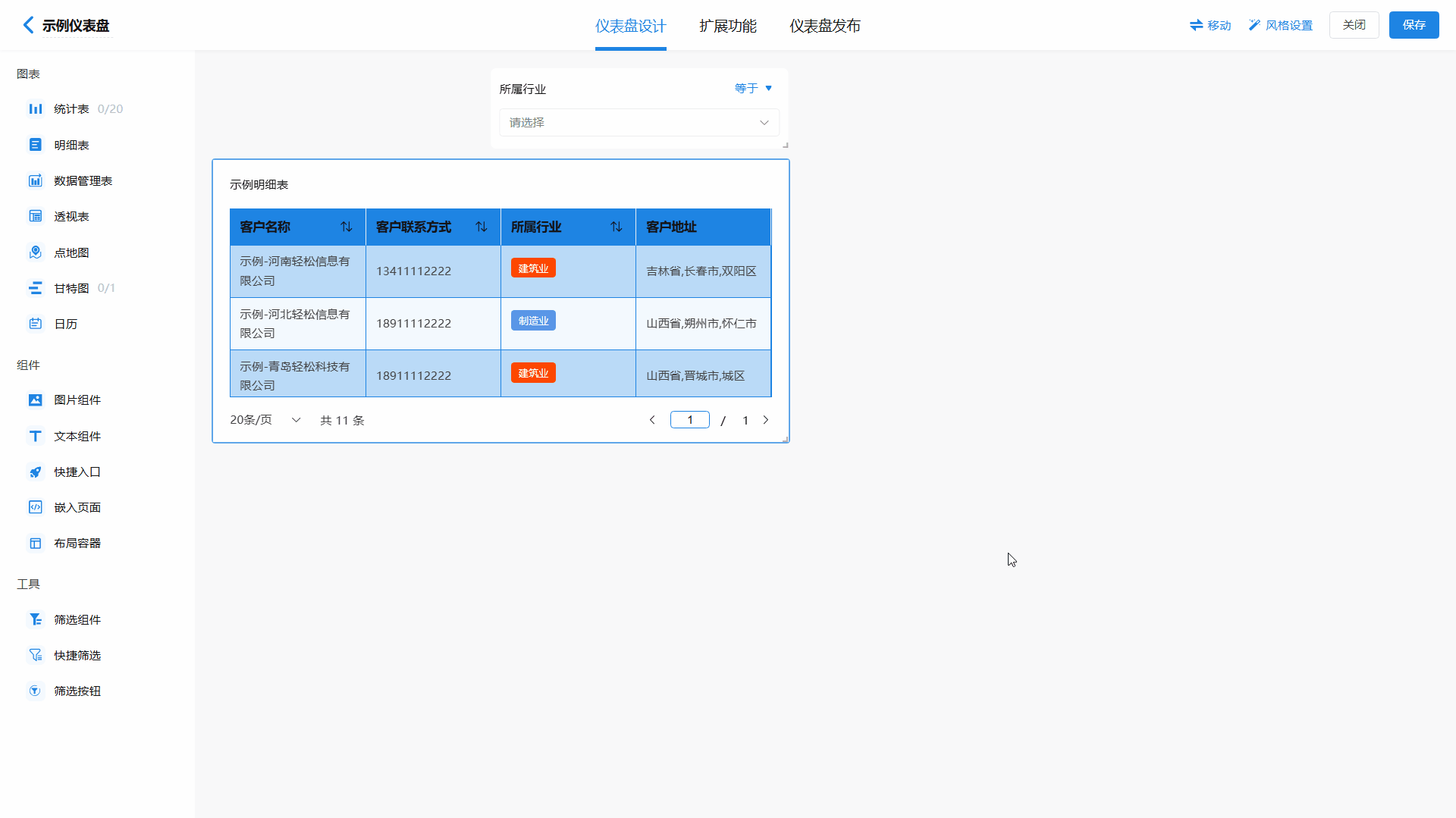Sort by the 客户名称 column
This screenshot has height=818, width=1456.
(347, 227)
